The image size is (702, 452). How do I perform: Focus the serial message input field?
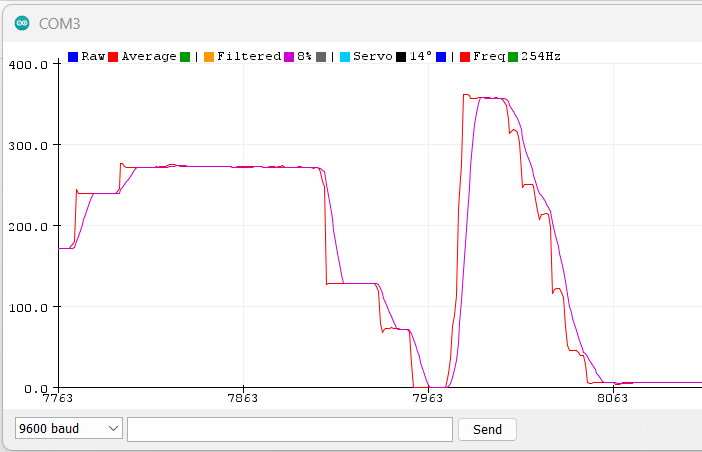pyautogui.click(x=290, y=429)
